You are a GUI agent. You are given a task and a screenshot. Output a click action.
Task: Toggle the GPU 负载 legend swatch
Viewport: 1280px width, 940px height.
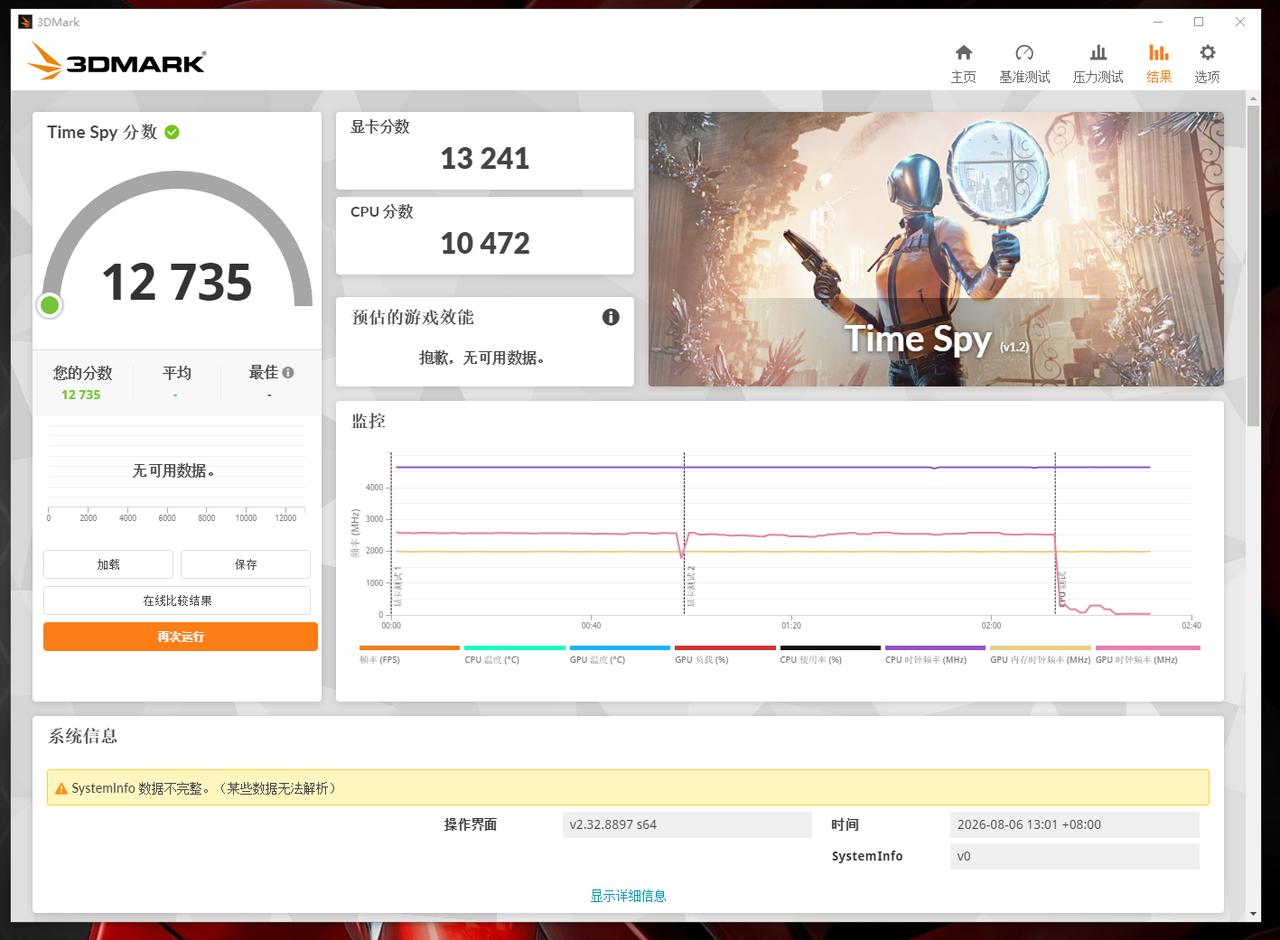[725, 648]
